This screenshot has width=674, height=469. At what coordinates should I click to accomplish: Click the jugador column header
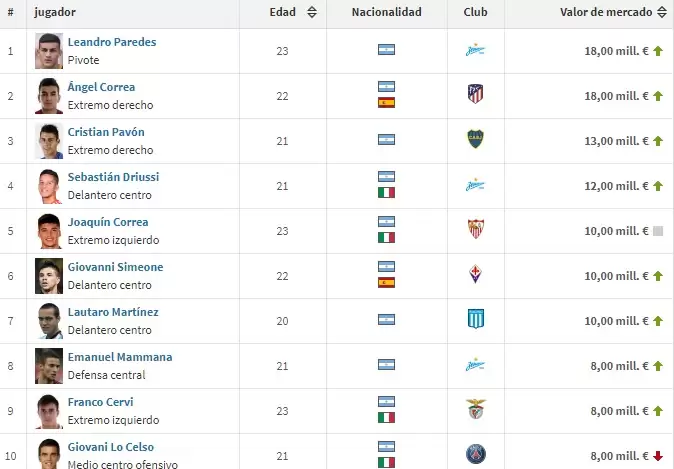tap(55, 13)
